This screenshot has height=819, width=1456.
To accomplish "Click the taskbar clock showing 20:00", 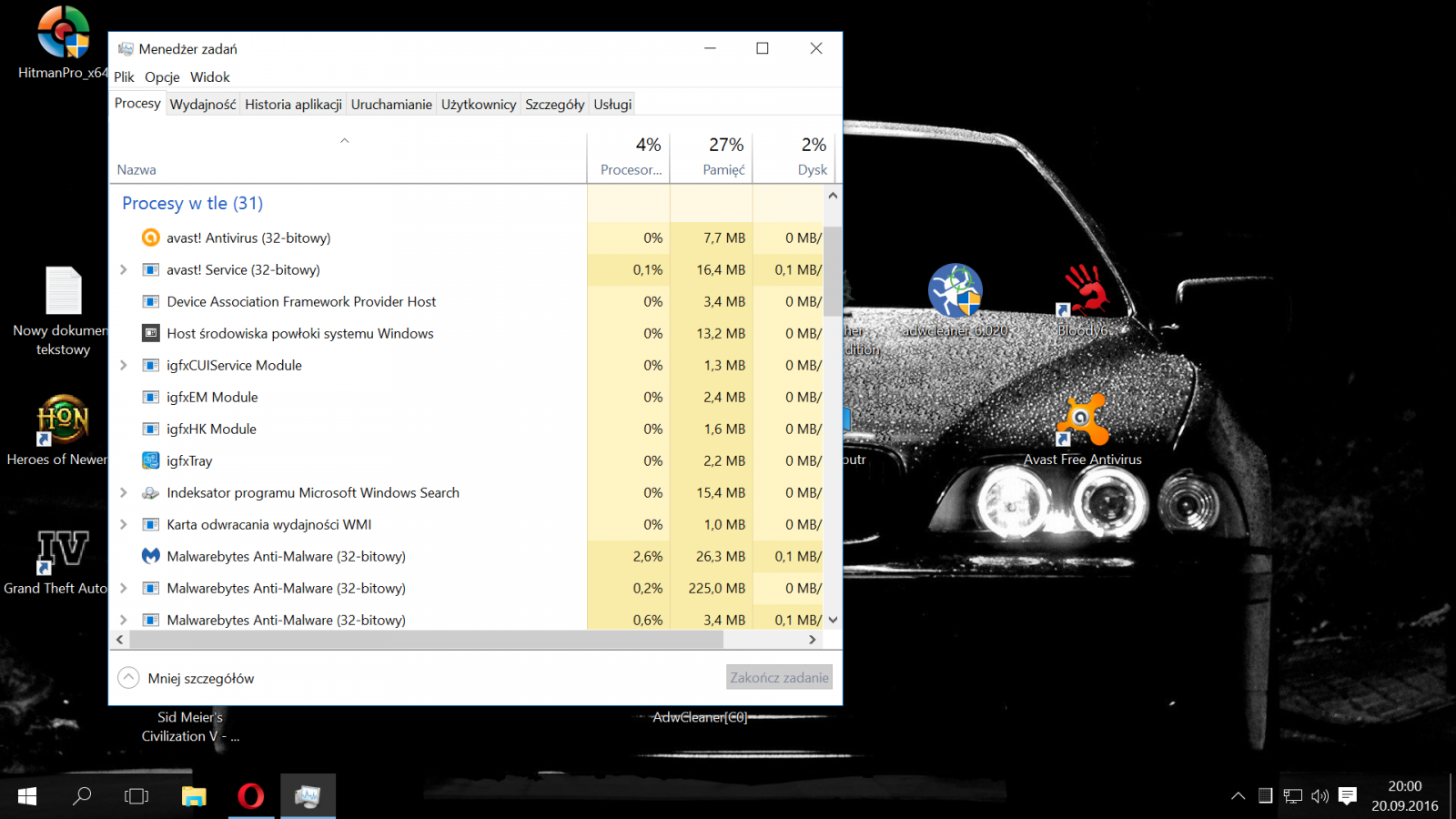I will [x=1405, y=796].
